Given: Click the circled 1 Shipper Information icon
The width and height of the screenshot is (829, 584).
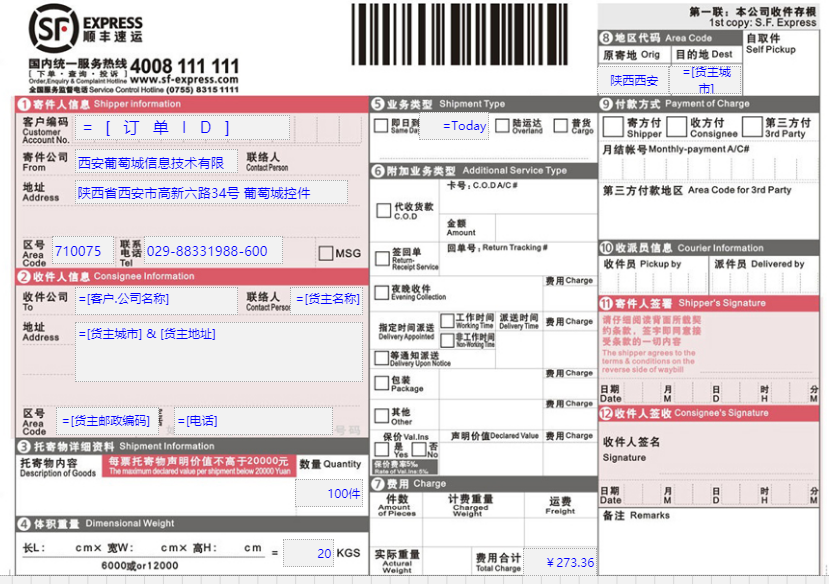Looking at the screenshot, I should [24, 104].
